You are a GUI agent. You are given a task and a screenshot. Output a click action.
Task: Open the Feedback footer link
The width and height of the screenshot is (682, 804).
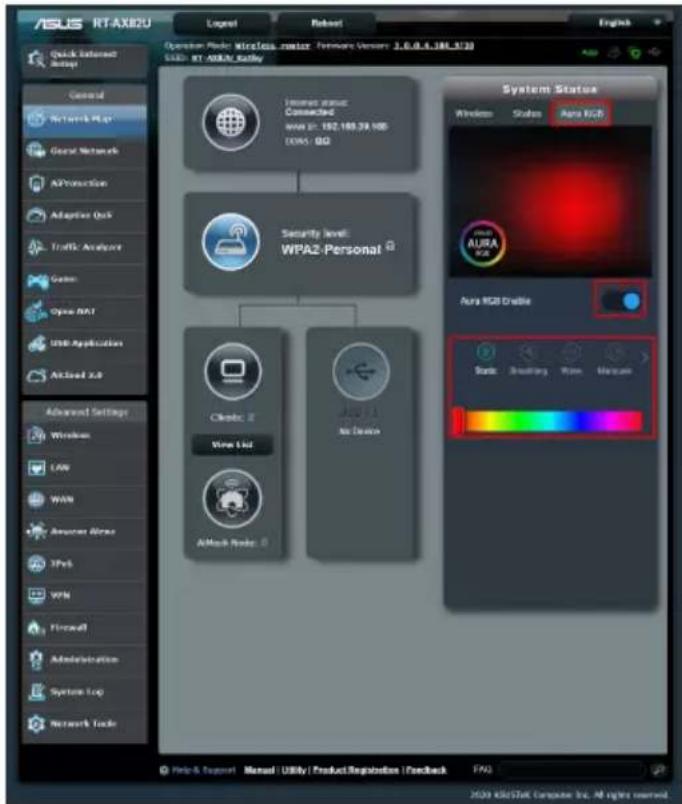tap(426, 770)
